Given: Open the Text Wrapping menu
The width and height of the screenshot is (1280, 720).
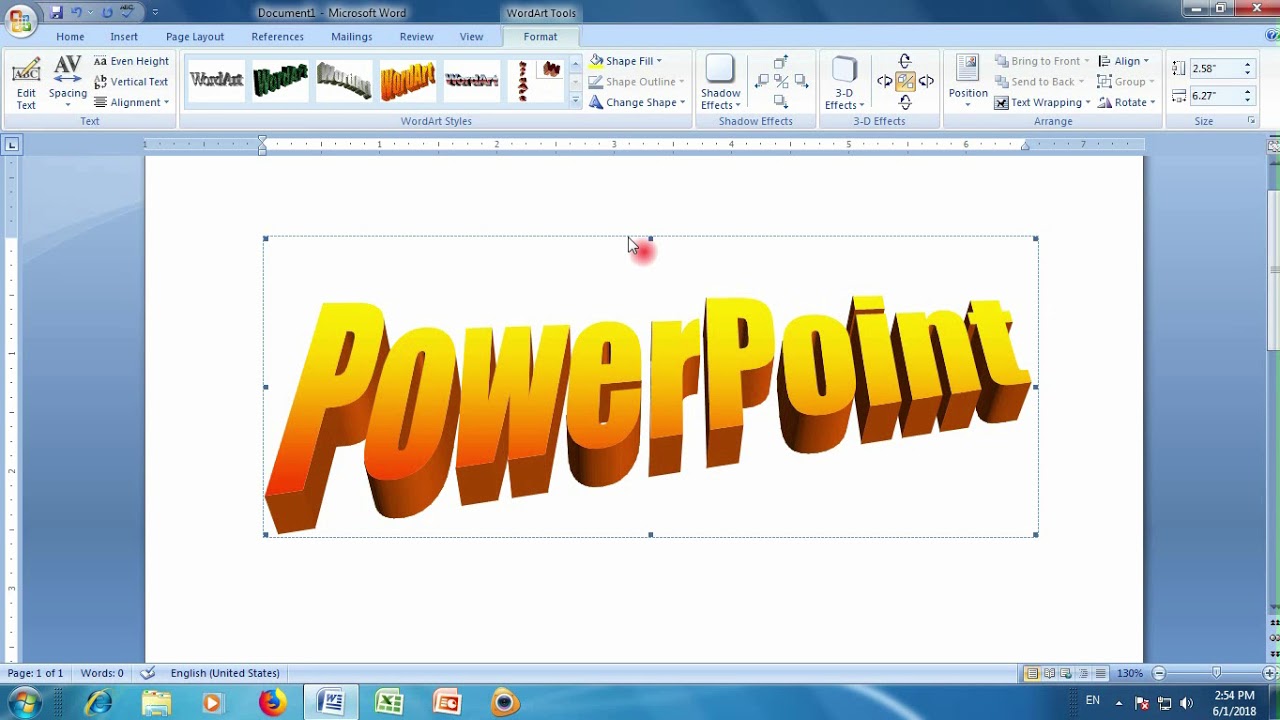Looking at the screenshot, I should tap(1041, 103).
